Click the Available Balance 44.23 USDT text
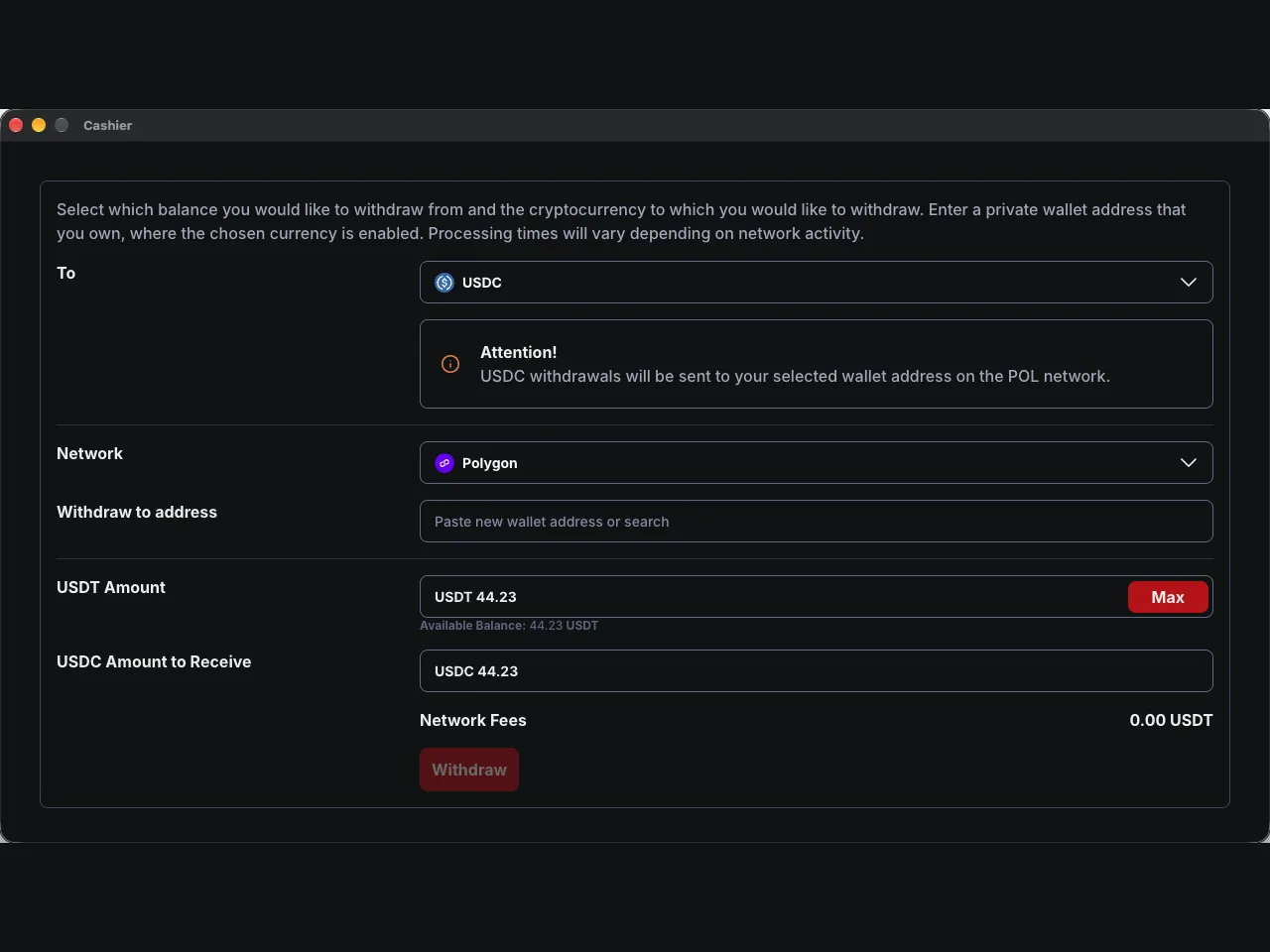This screenshot has height=952, width=1270. [509, 626]
